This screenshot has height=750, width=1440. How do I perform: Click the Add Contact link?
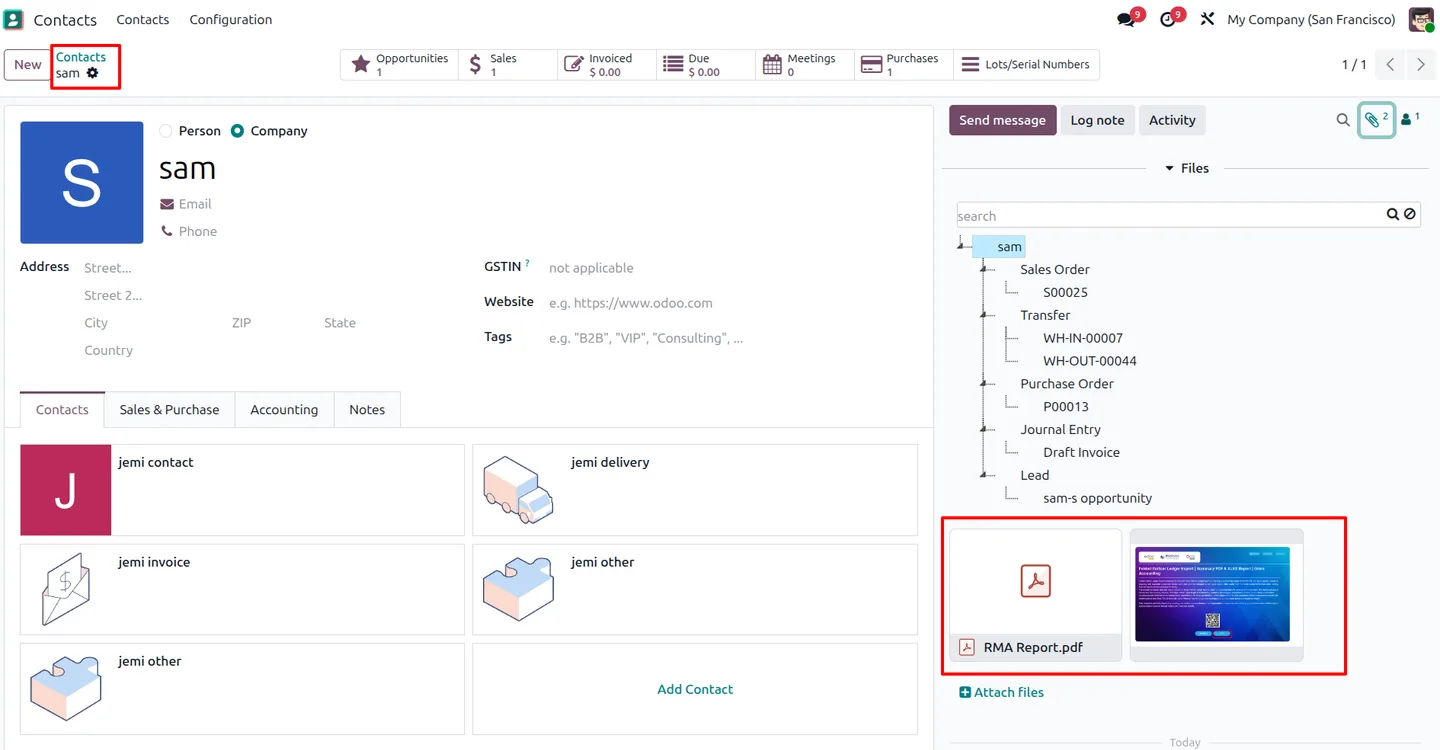[695, 690]
